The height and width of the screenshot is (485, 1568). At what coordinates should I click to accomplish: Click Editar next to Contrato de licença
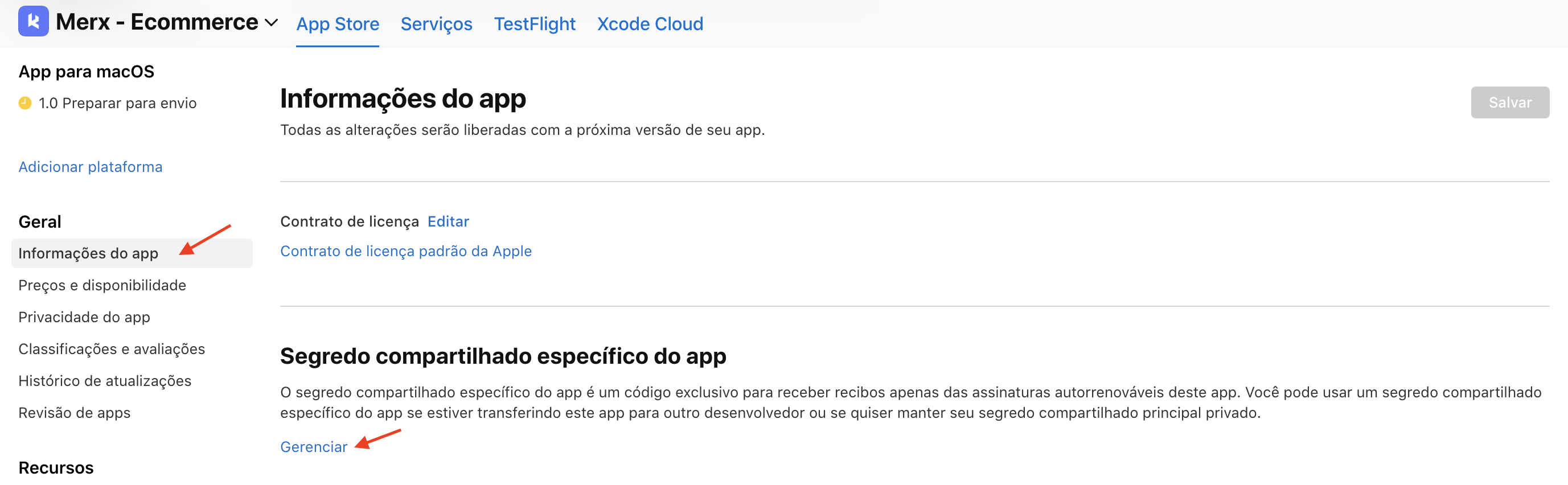(448, 221)
